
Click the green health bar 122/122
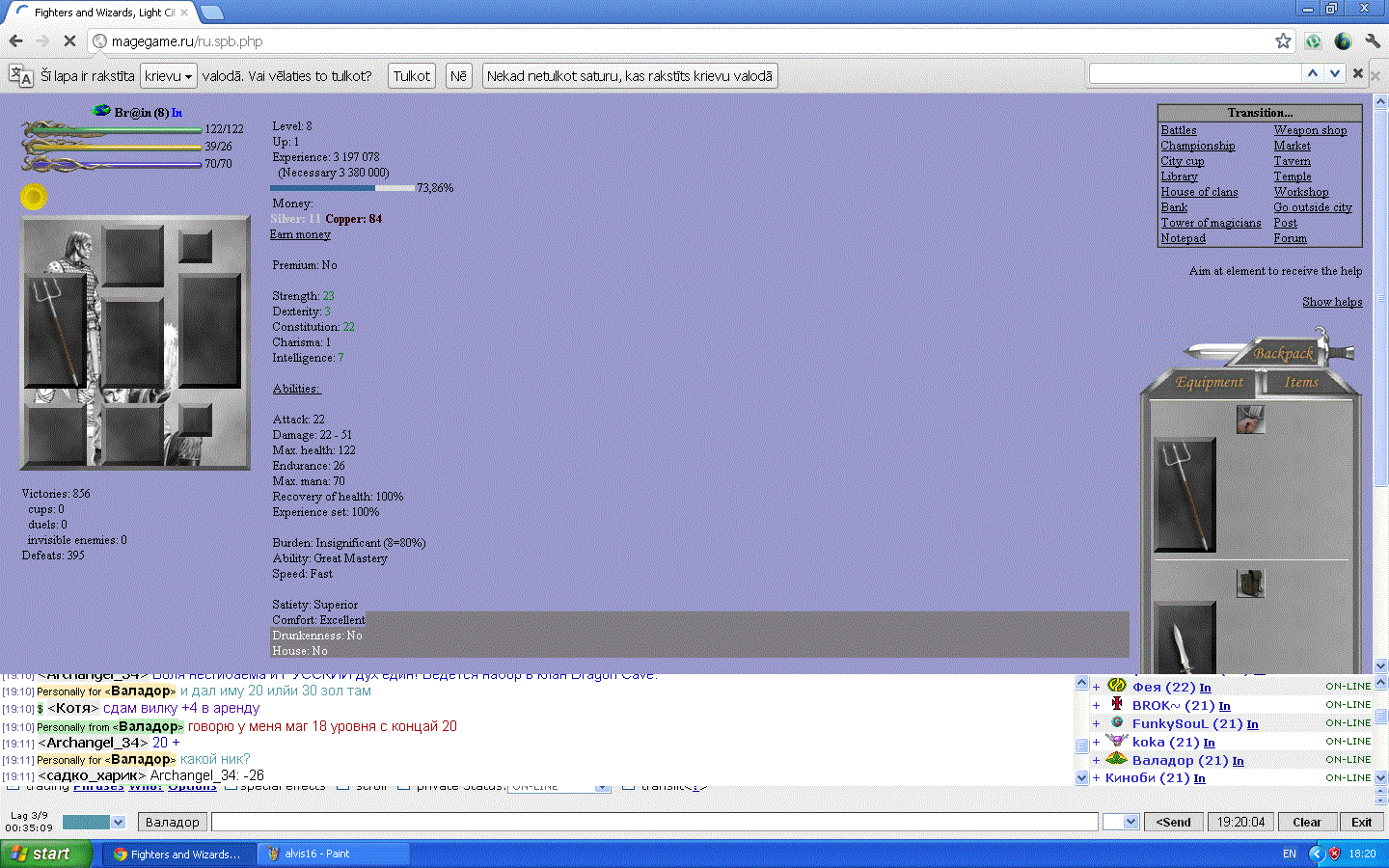coord(111,129)
